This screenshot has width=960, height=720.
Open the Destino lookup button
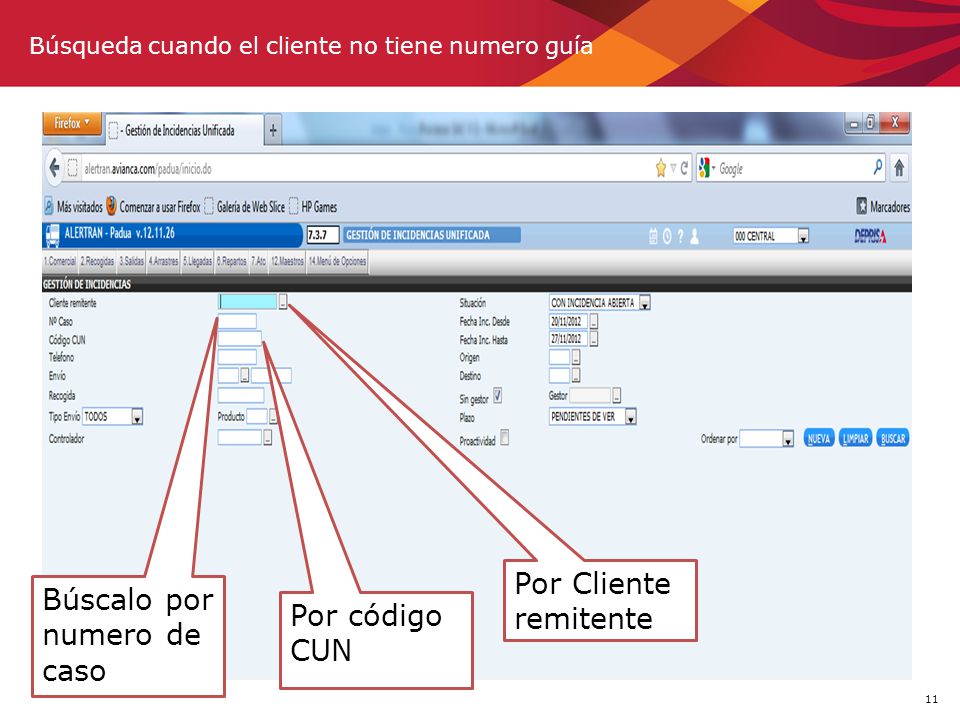(576, 375)
